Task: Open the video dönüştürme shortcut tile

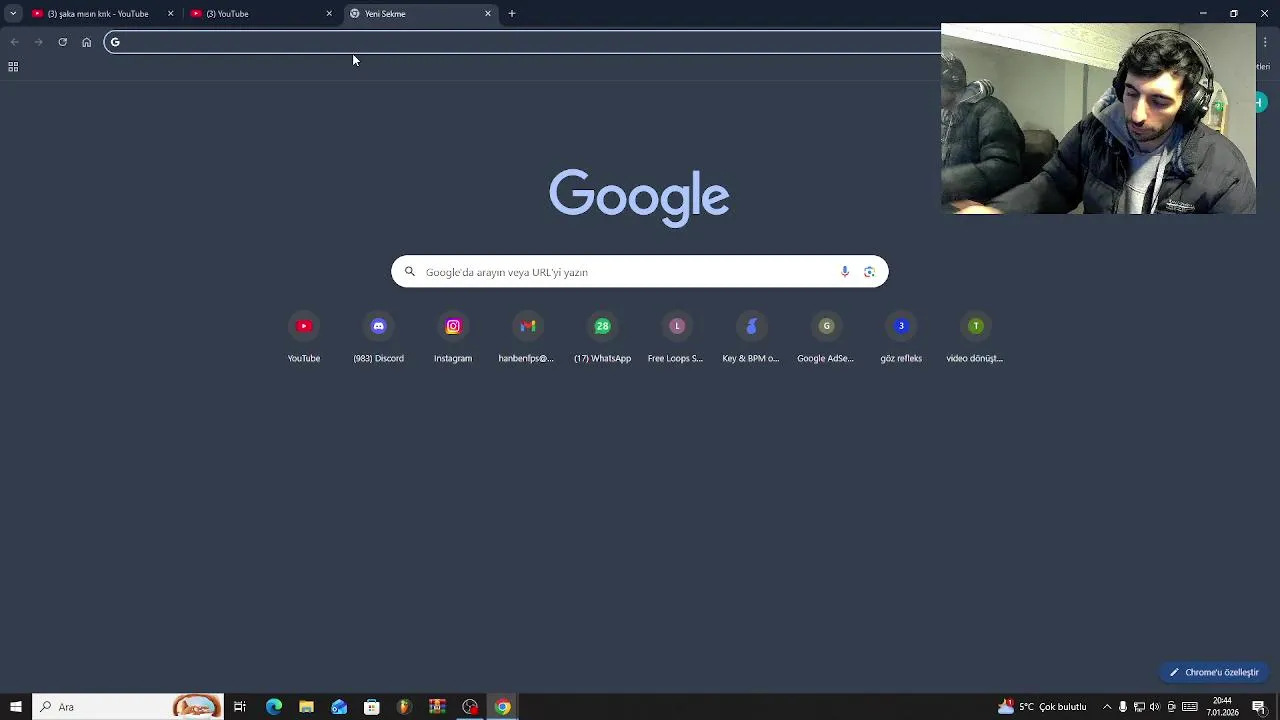Action: (975, 339)
